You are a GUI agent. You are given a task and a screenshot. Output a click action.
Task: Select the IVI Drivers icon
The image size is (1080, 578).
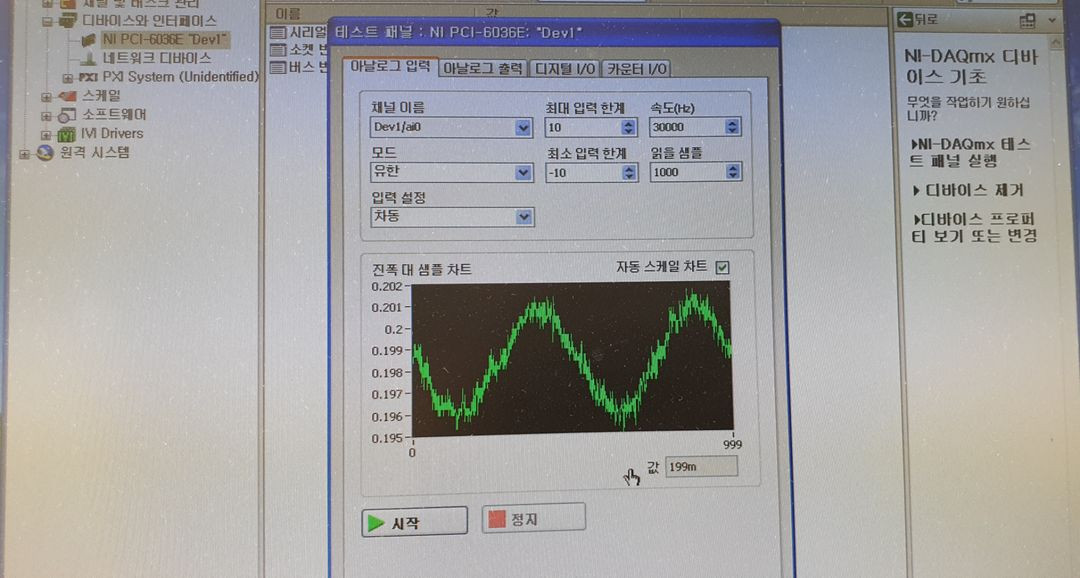68,135
